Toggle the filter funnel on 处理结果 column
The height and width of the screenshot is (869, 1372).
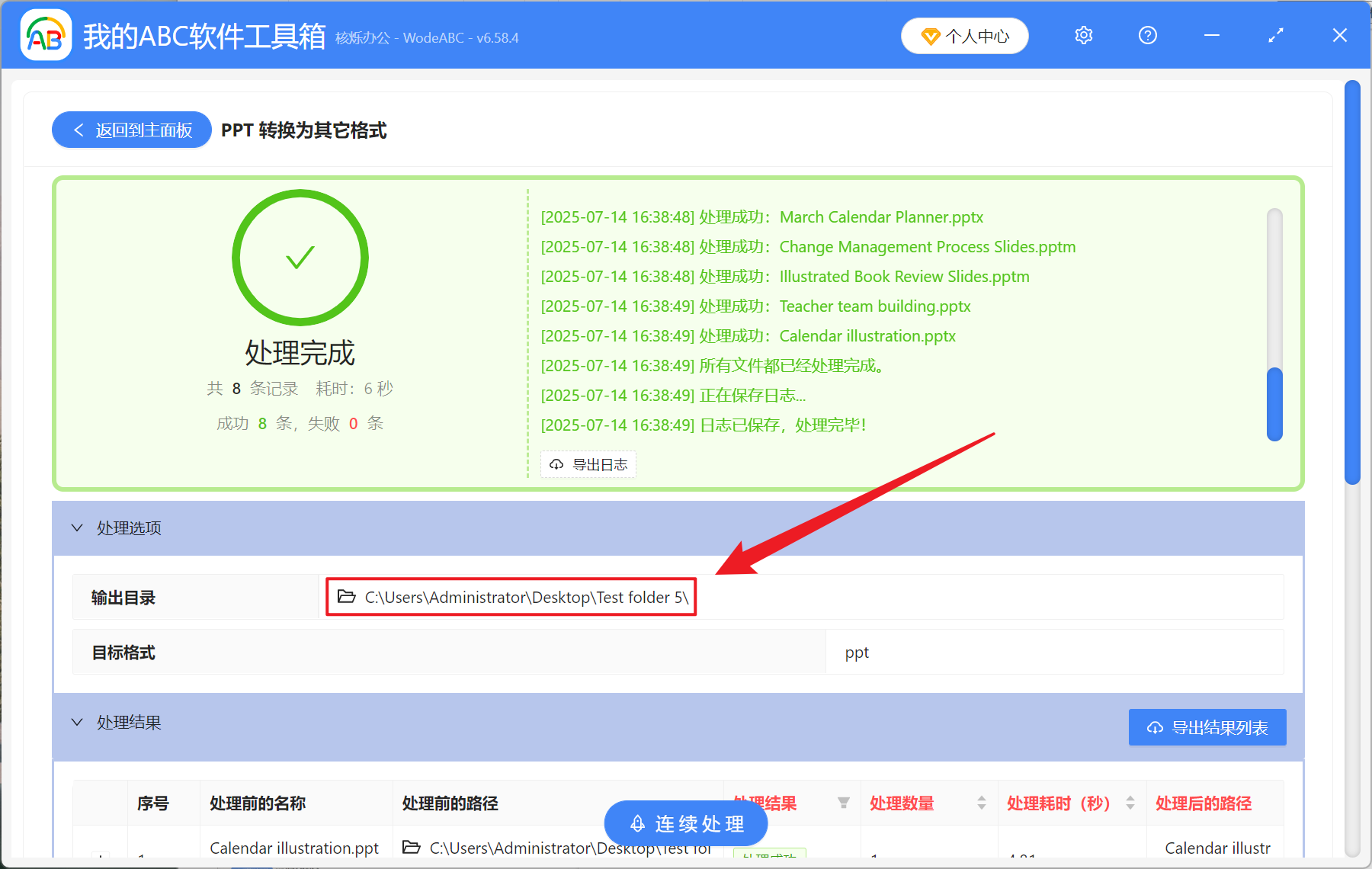pos(845,803)
